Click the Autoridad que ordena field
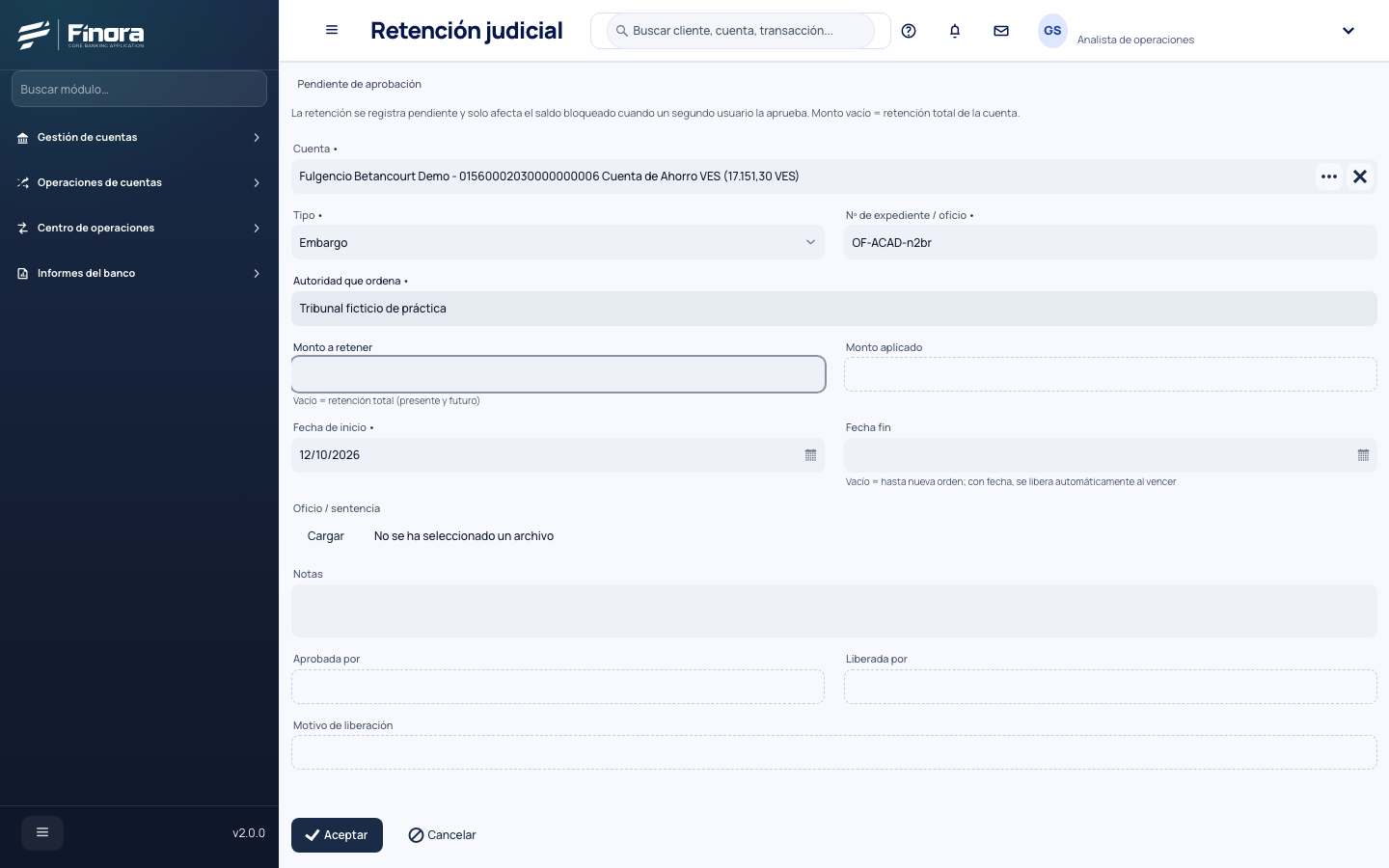1389x868 pixels. (834, 309)
